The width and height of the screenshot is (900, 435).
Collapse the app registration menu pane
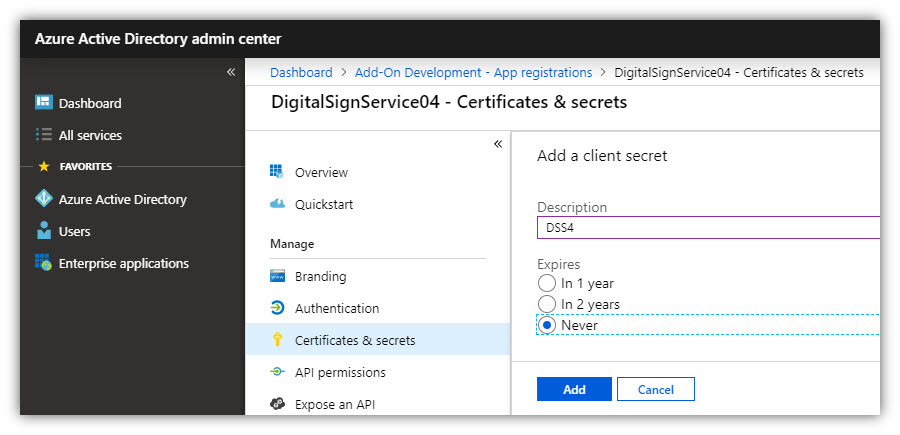pyautogui.click(x=498, y=144)
